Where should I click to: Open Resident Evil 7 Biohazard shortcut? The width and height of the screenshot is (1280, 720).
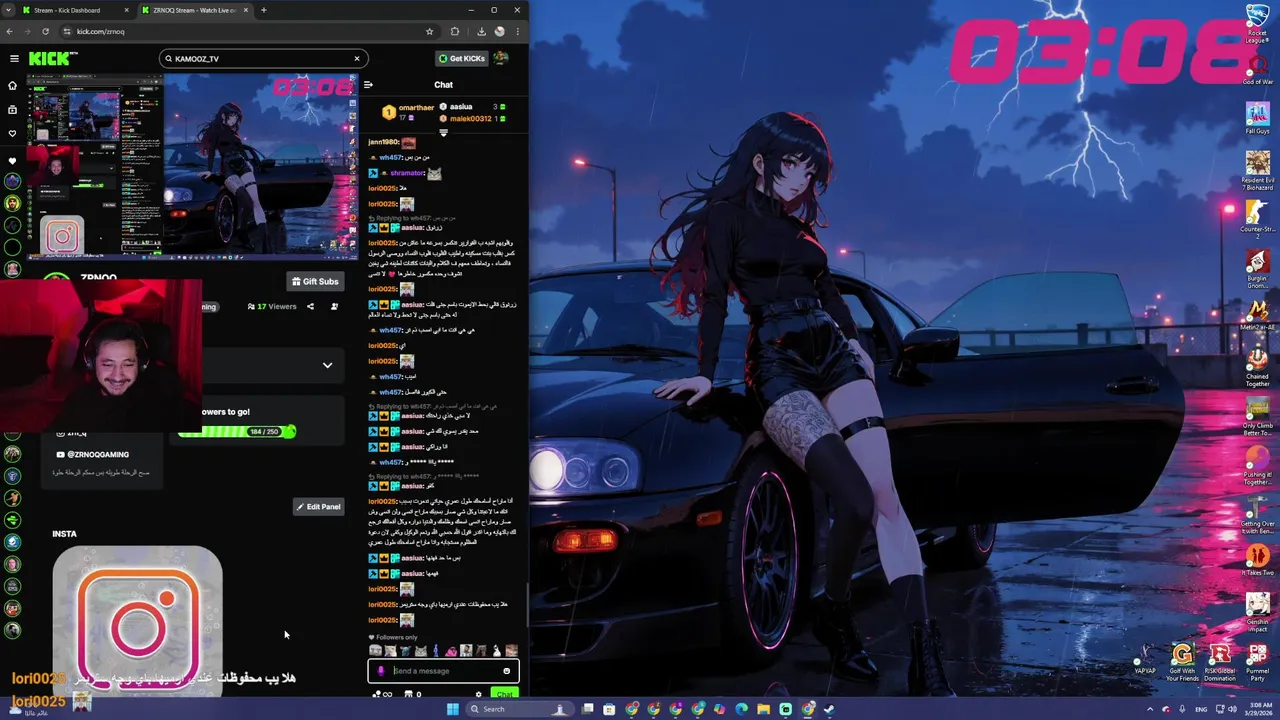(1257, 170)
